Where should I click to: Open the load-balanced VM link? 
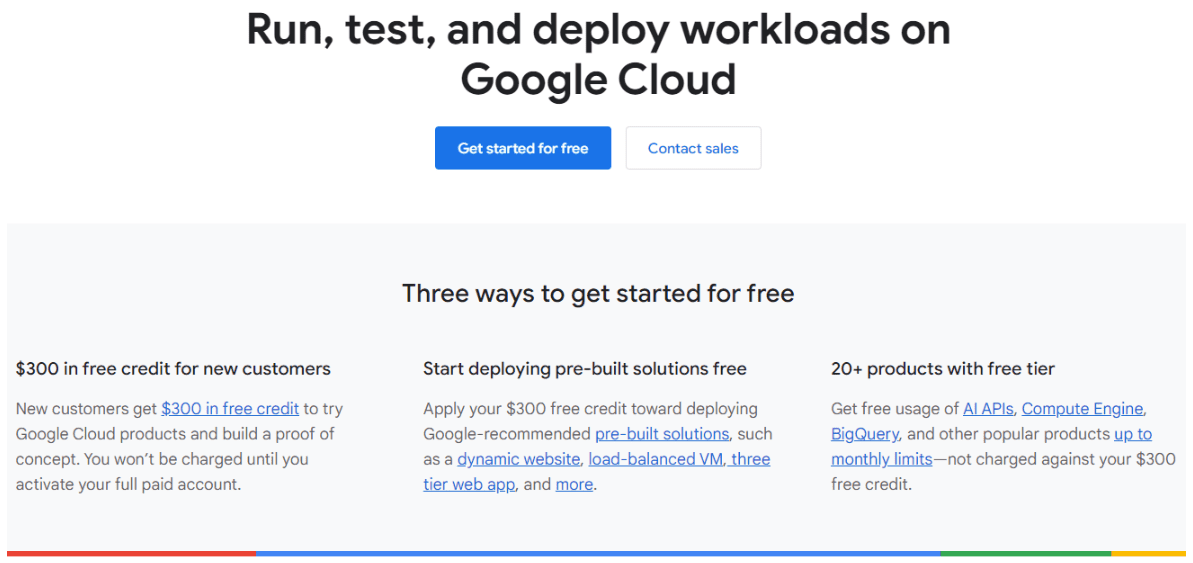coord(657,459)
